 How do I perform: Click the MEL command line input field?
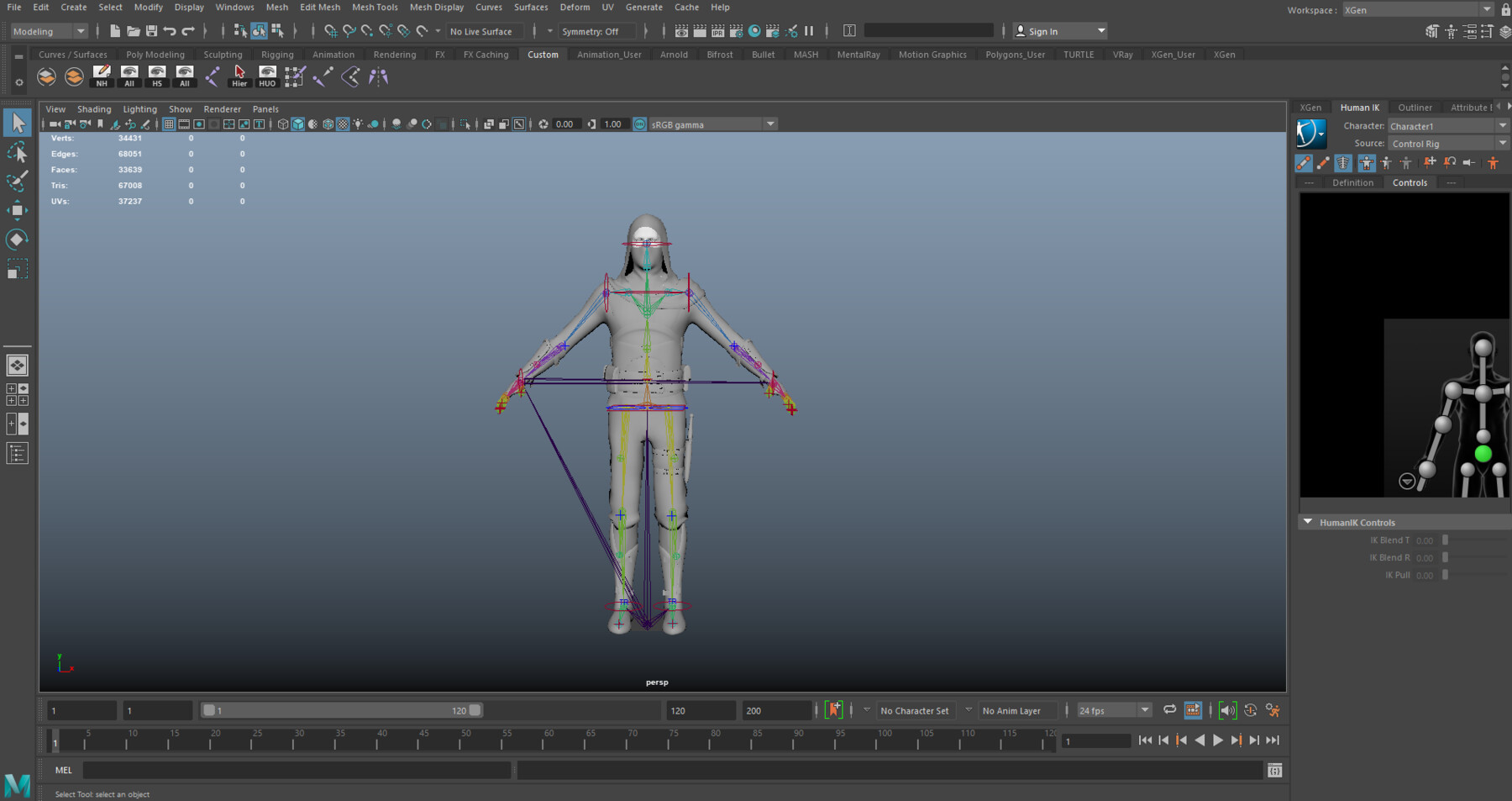296,770
